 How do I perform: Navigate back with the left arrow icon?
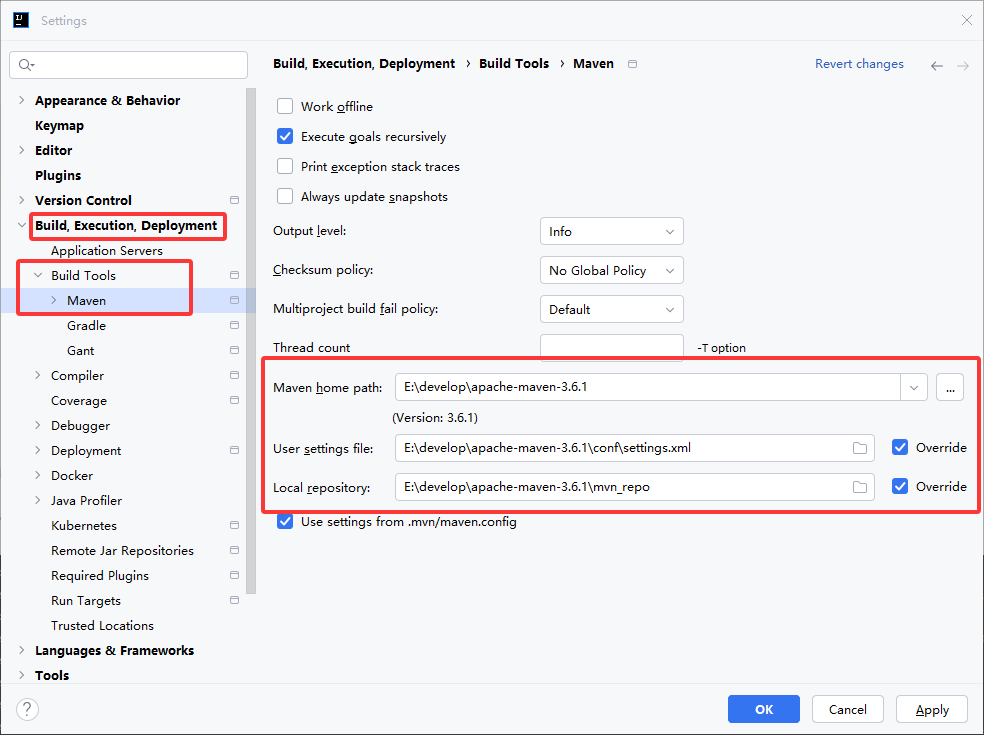[x=937, y=66]
